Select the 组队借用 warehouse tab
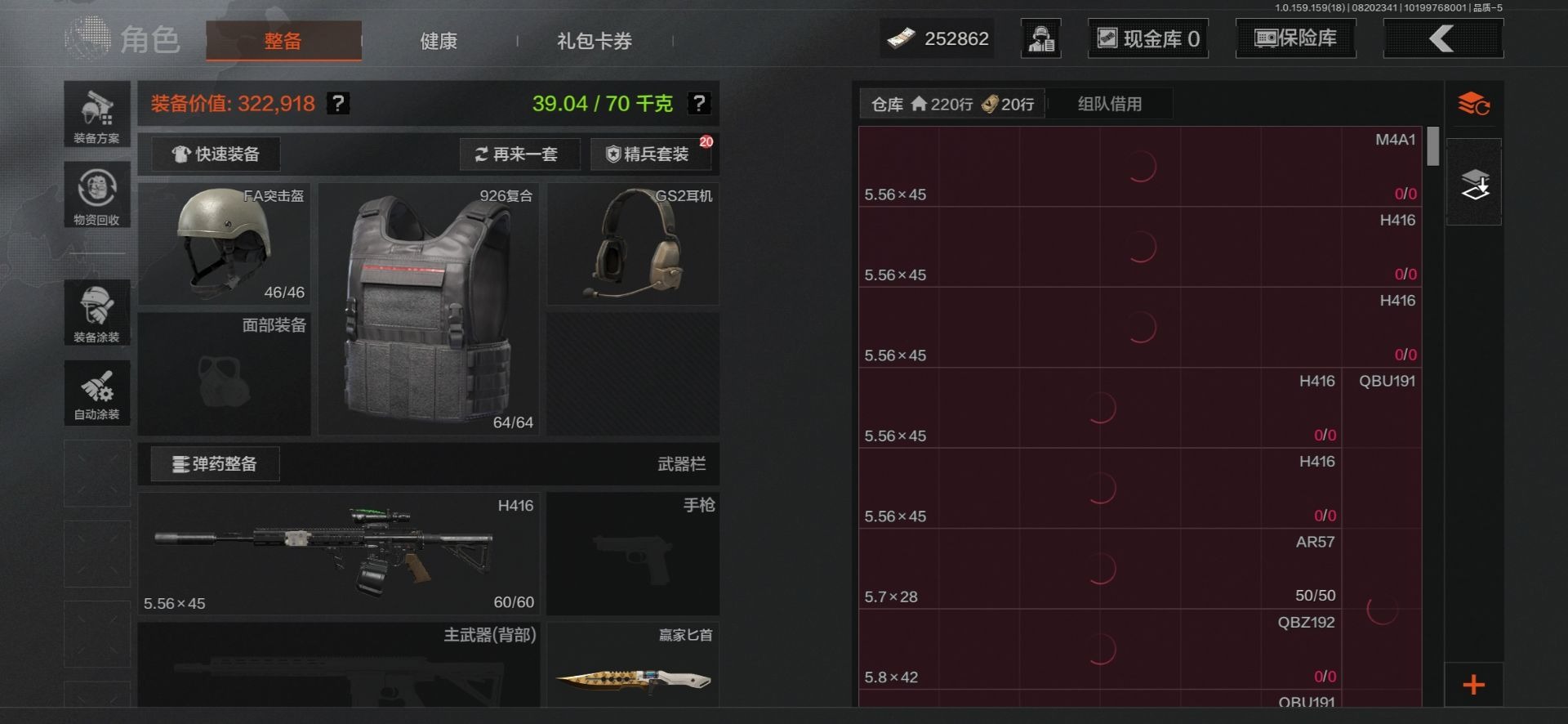 click(1110, 104)
